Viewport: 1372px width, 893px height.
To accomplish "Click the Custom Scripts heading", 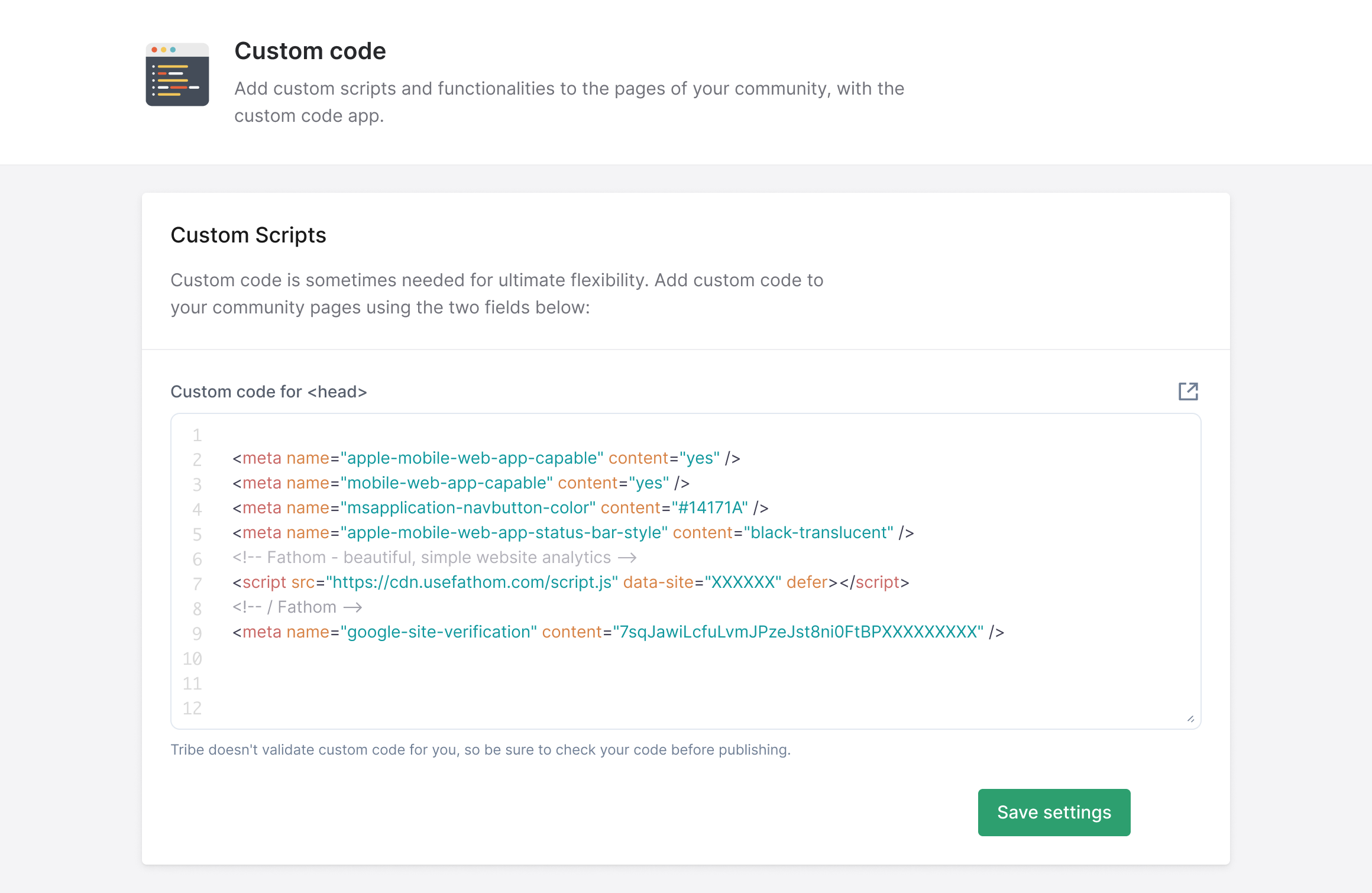I will 248,235.
